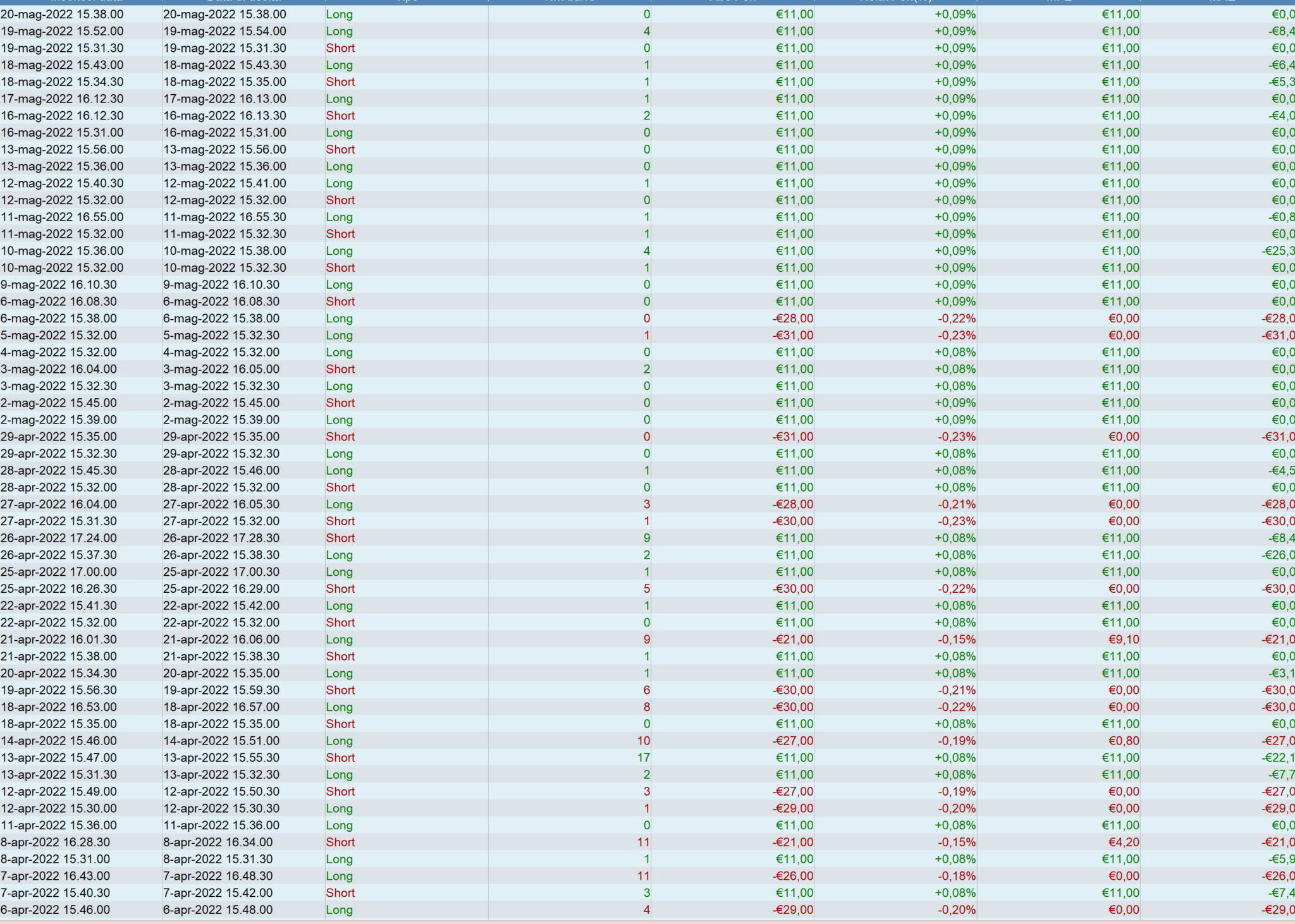Click -0,15% on 21-apr-2022 16.01.30 row
Viewport: 1295px width, 924px height.
956,640
